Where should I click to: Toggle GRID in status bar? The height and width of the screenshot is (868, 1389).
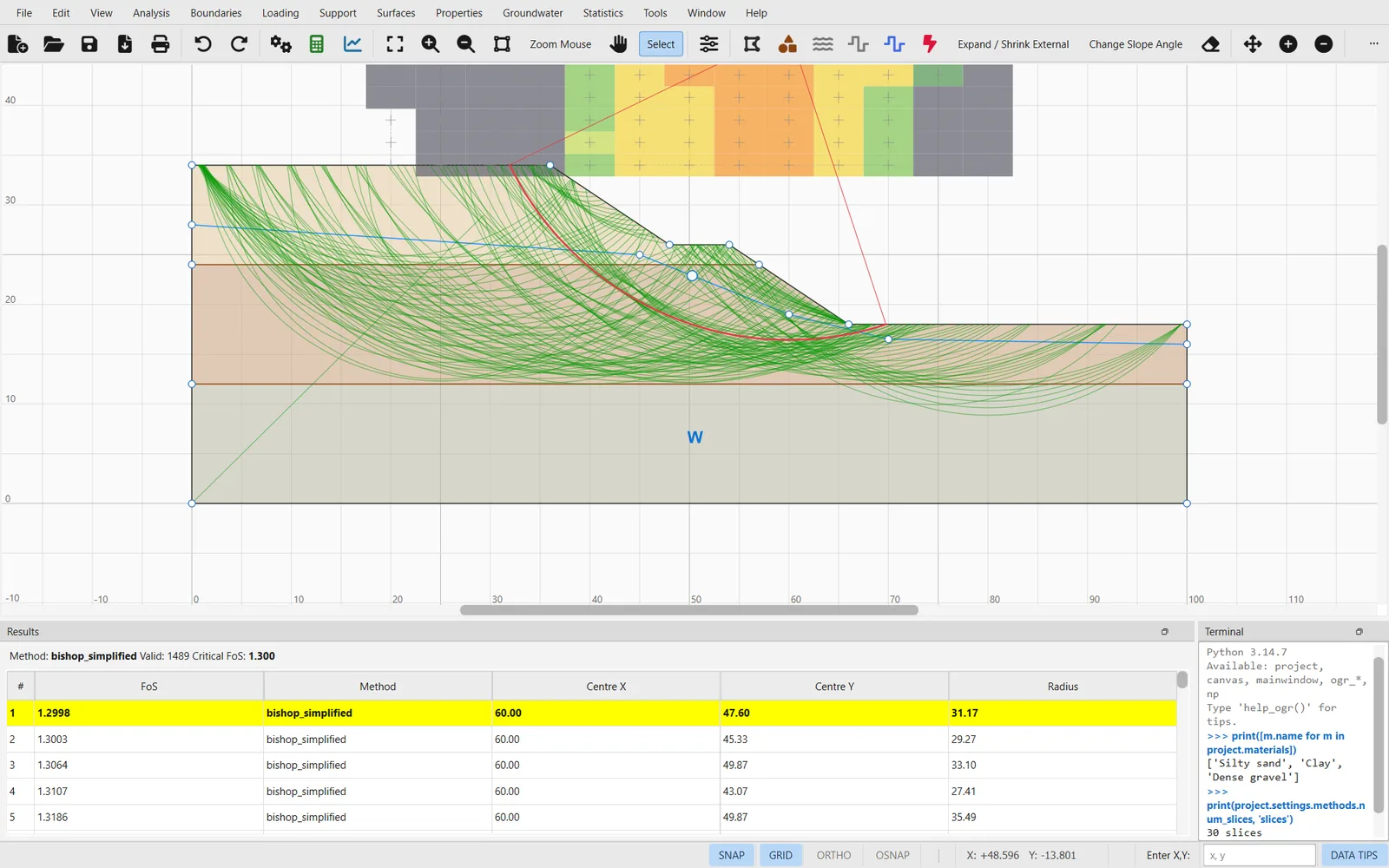(780, 855)
